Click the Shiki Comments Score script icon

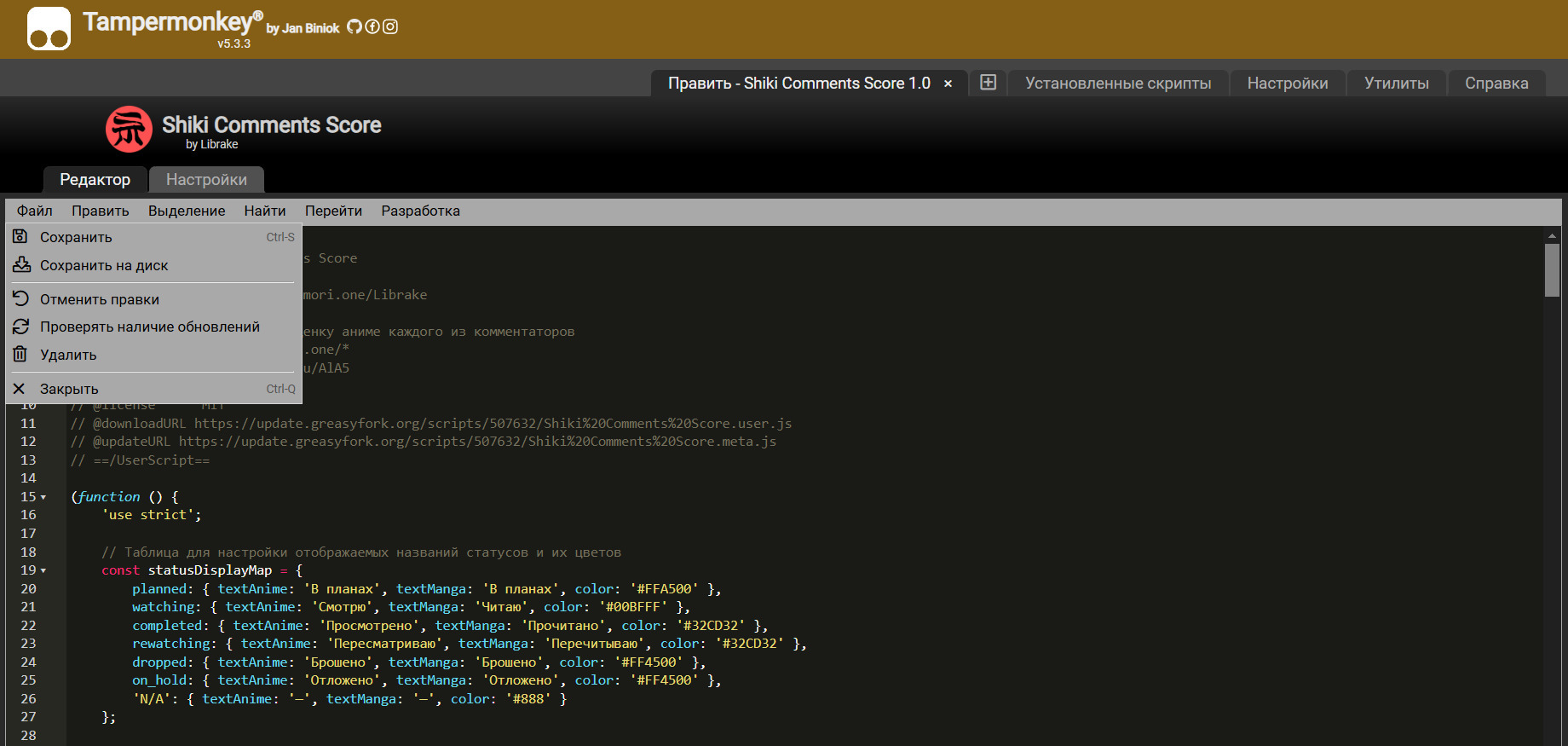pos(129,130)
